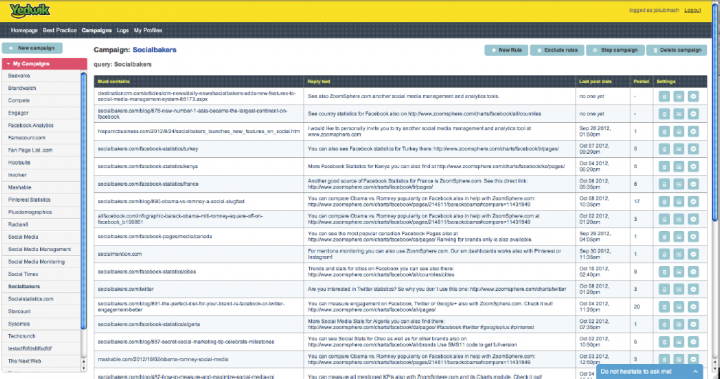The height and width of the screenshot is (379, 720).
Task: Click trash icon in the france statistics row
Action: [x=664, y=184]
